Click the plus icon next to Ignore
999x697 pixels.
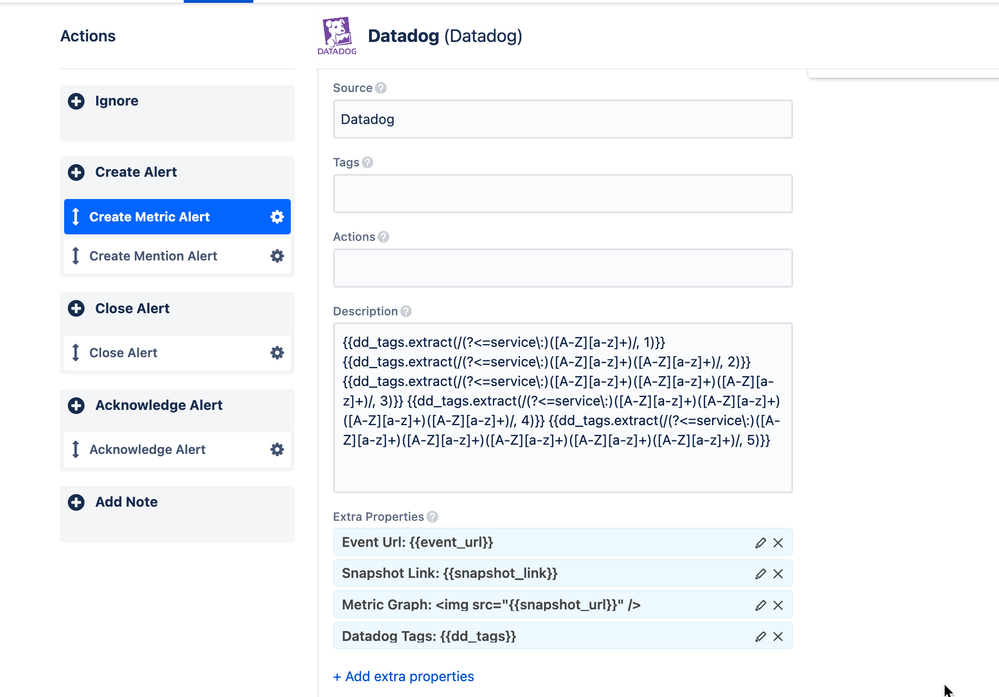pos(76,101)
